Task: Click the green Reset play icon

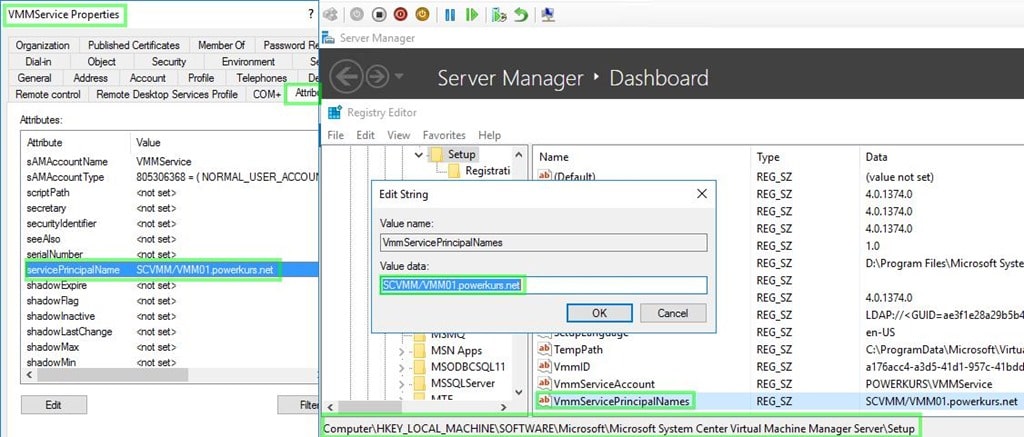Action: (x=472, y=14)
